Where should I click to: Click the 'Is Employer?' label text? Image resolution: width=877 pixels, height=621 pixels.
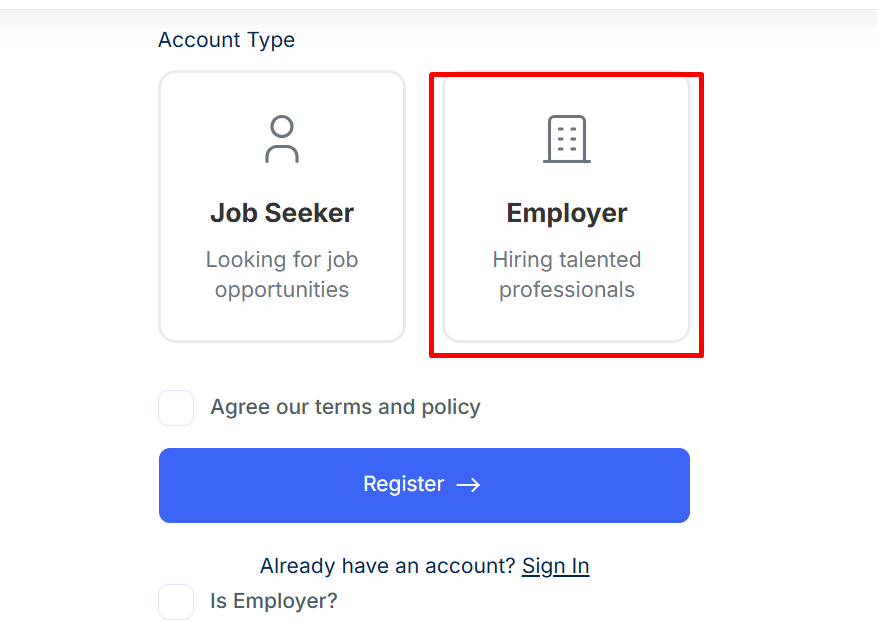273,602
